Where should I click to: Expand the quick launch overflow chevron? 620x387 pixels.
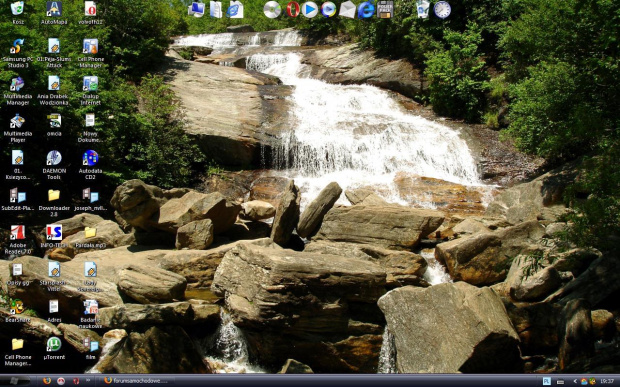coord(88,381)
